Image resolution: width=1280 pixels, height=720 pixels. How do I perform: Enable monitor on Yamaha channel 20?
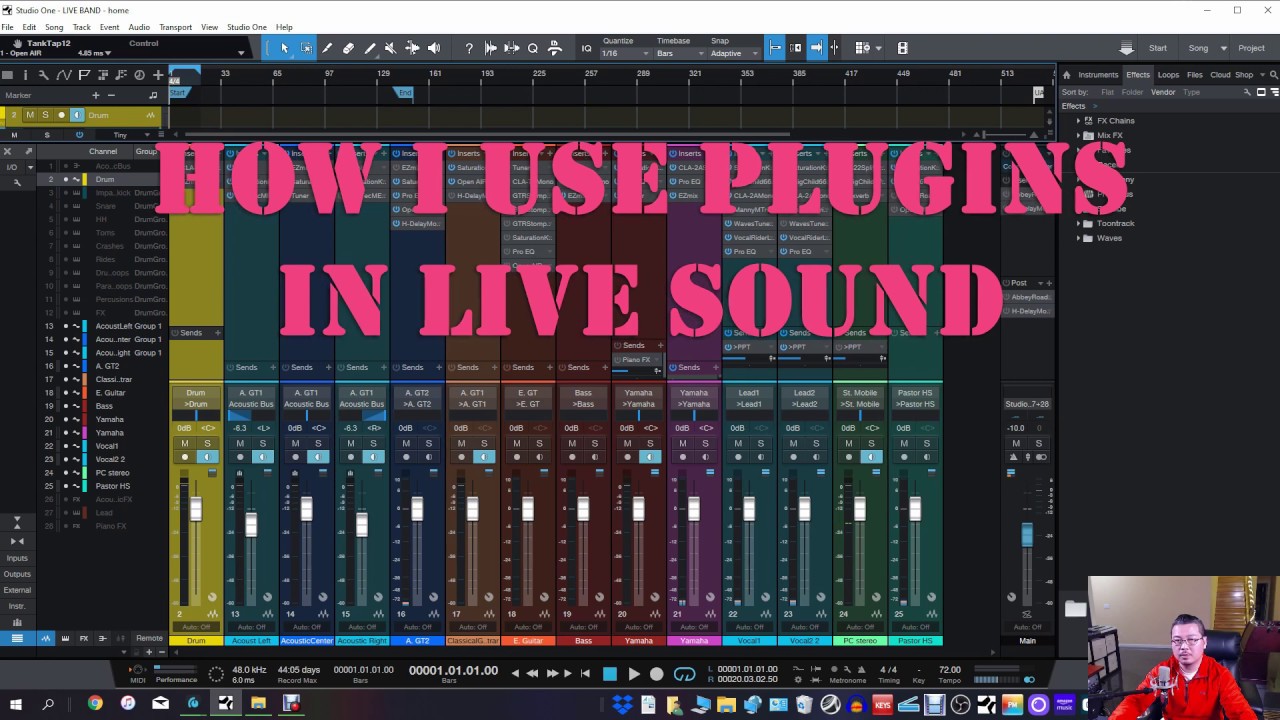pos(650,457)
